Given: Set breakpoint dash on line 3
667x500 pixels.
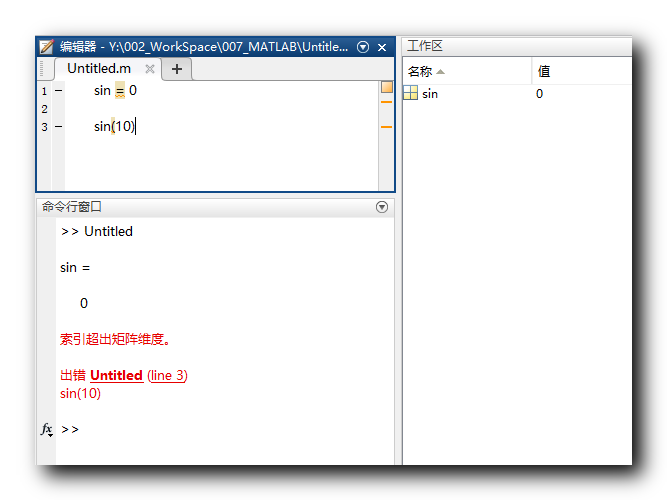Looking at the screenshot, I should [x=58, y=126].
